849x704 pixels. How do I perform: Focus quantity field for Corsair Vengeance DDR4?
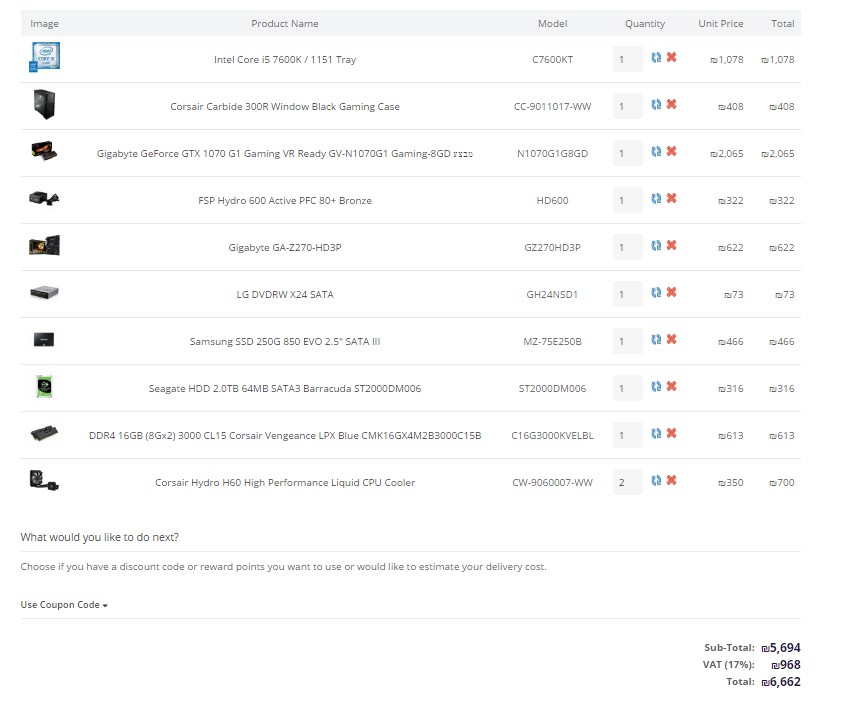click(x=628, y=435)
